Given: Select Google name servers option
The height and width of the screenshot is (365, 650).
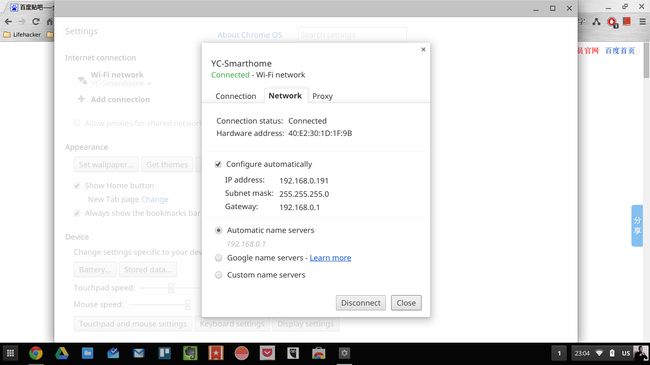Looking at the screenshot, I should click(x=218, y=258).
